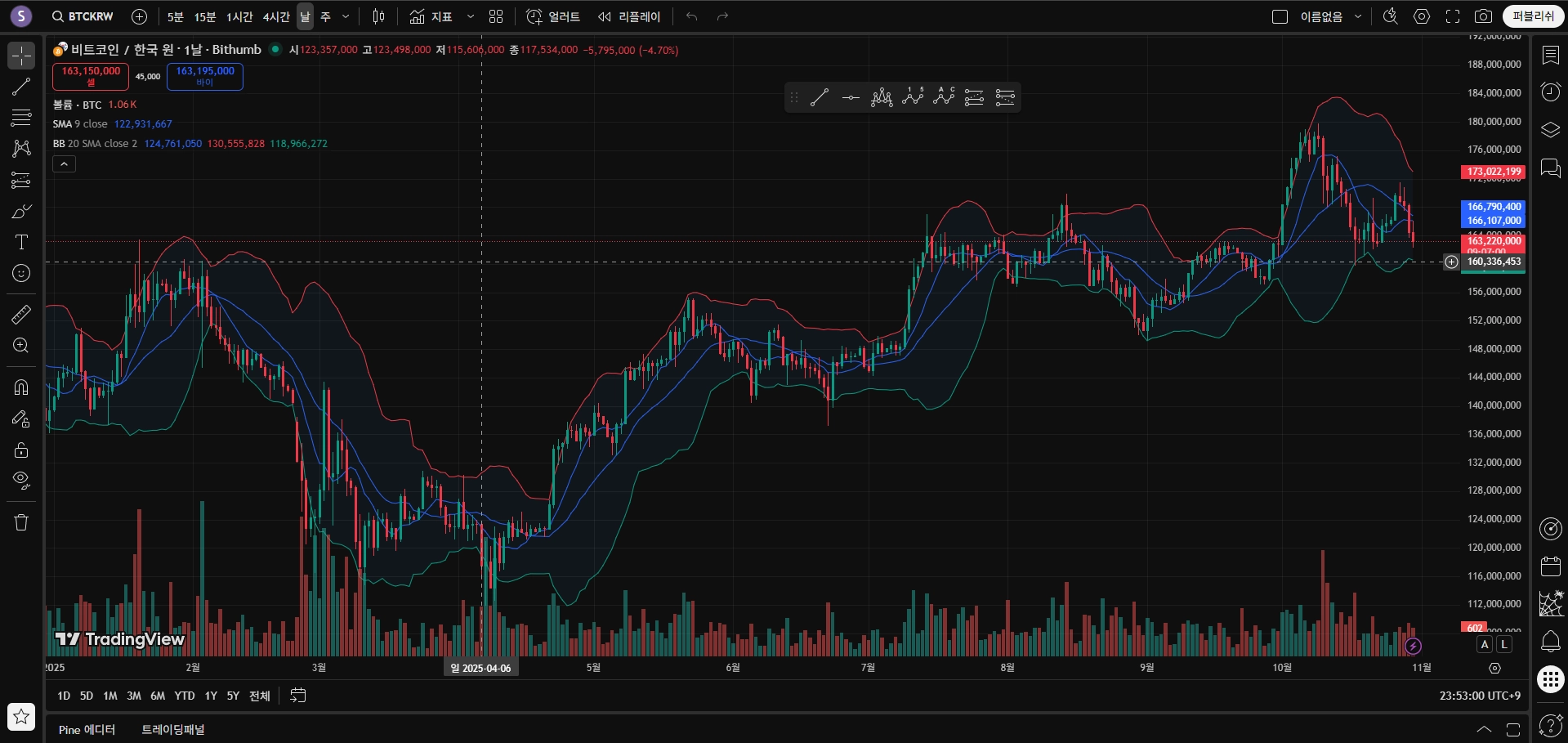Select the text annotation tool

tap(21, 242)
